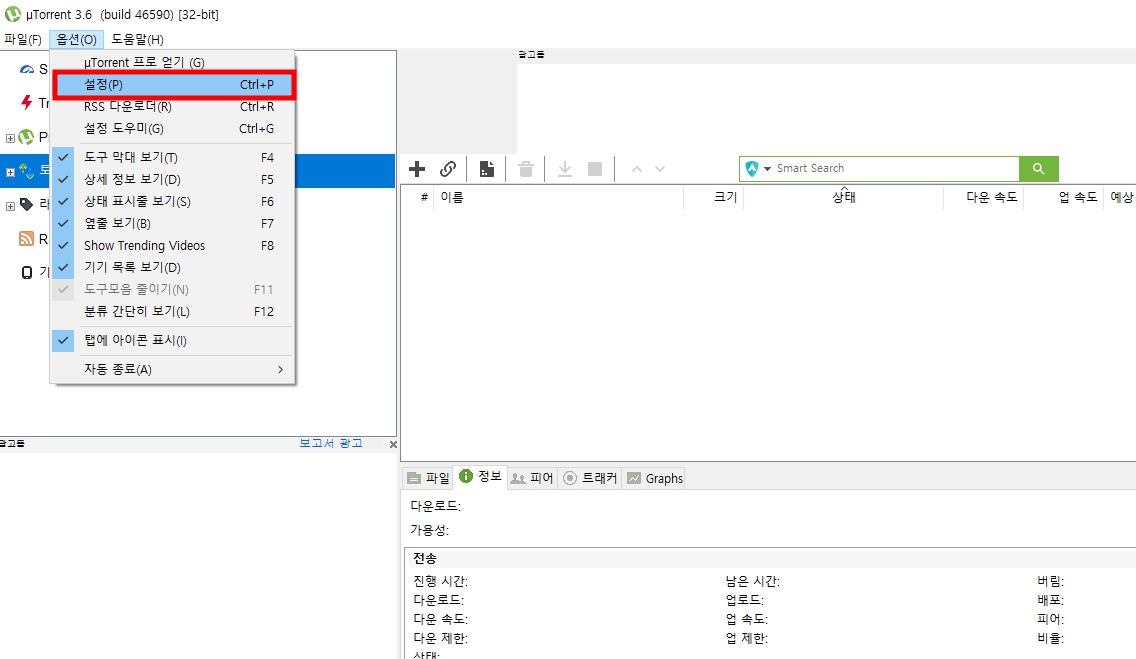The image size is (1136, 659).
Task: Open the 옵션(O) menu
Action: (77, 39)
